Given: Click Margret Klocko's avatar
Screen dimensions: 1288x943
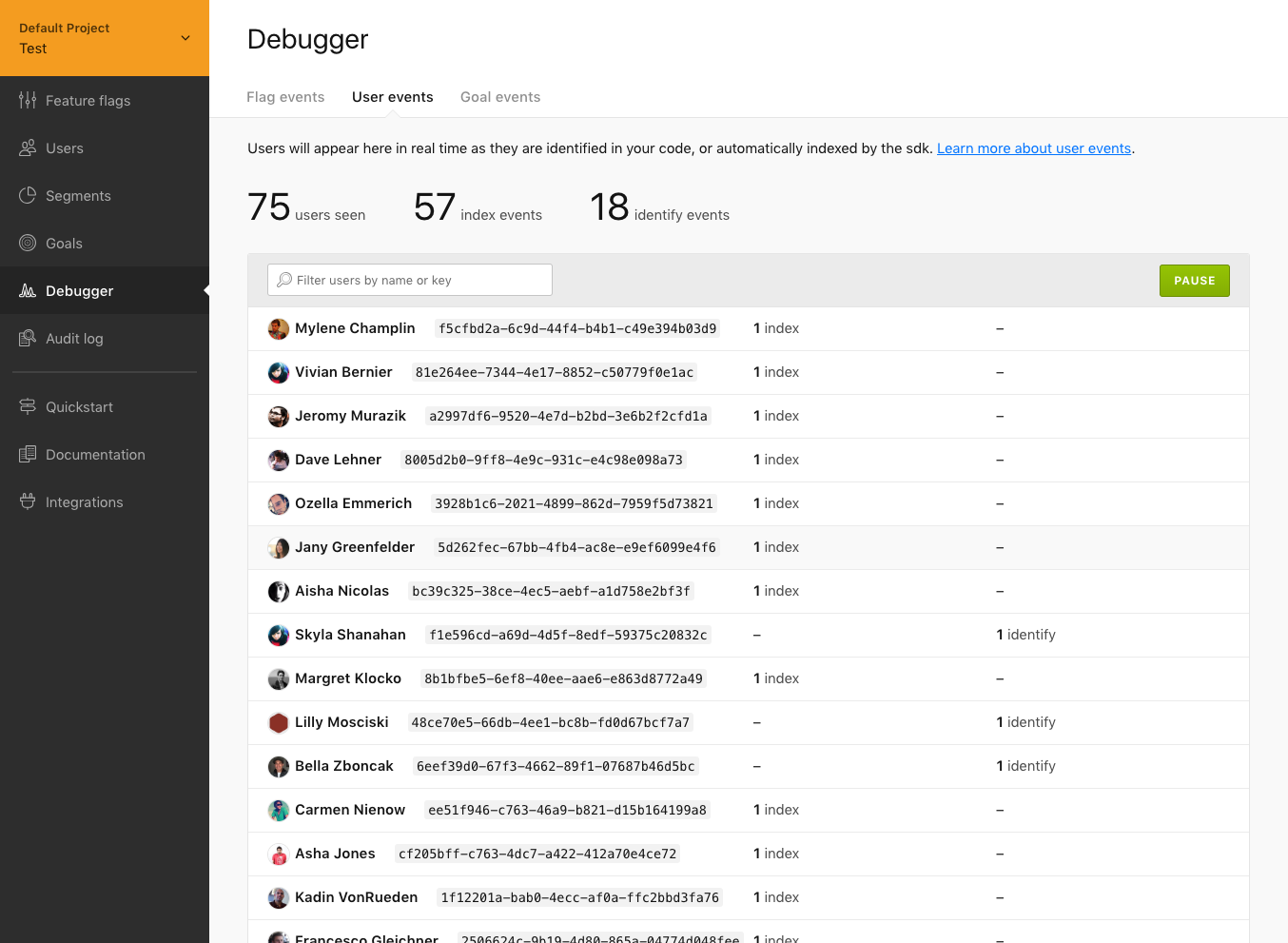Looking at the screenshot, I should (279, 679).
